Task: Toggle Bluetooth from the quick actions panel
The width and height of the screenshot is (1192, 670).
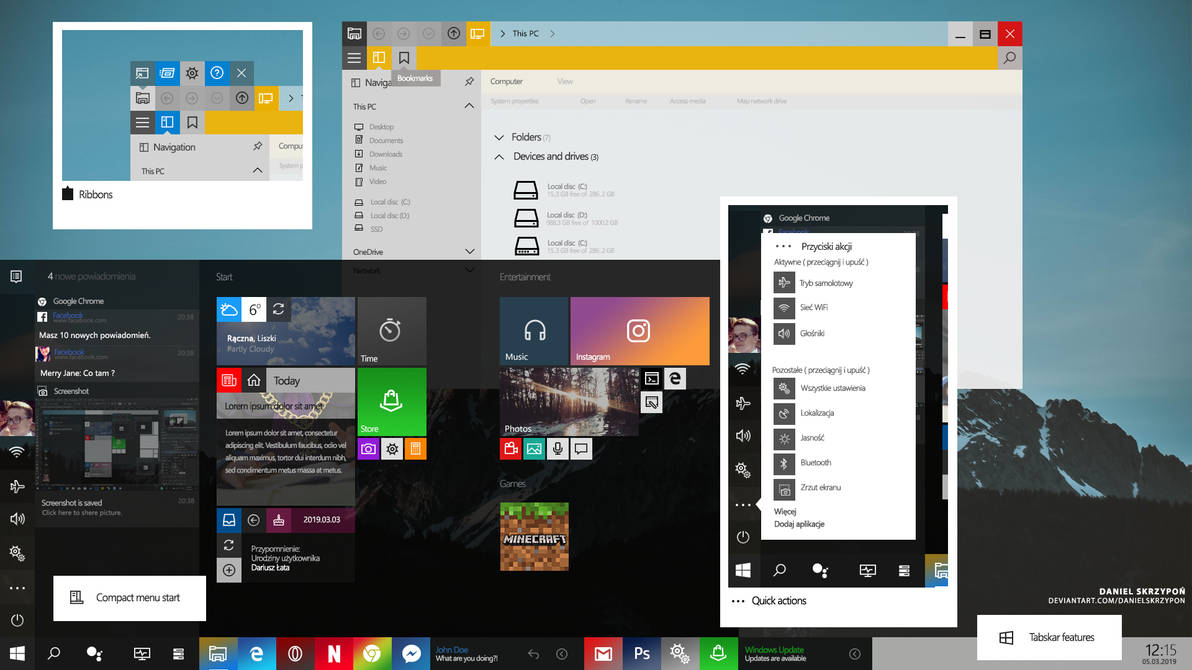Action: [784, 463]
